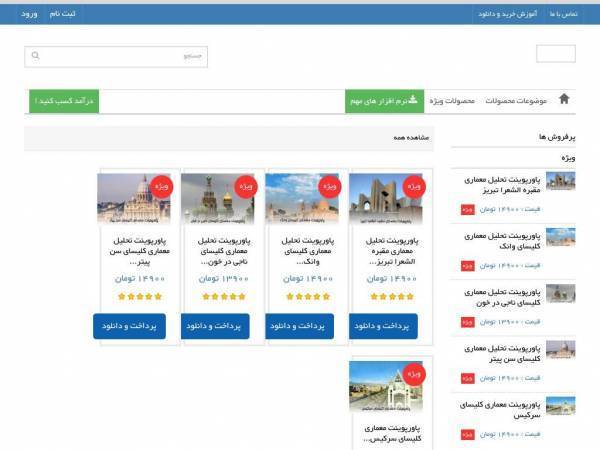Click the star rating on the سن پیتر card
Viewport: 600px width, 450px height.
coord(140,297)
